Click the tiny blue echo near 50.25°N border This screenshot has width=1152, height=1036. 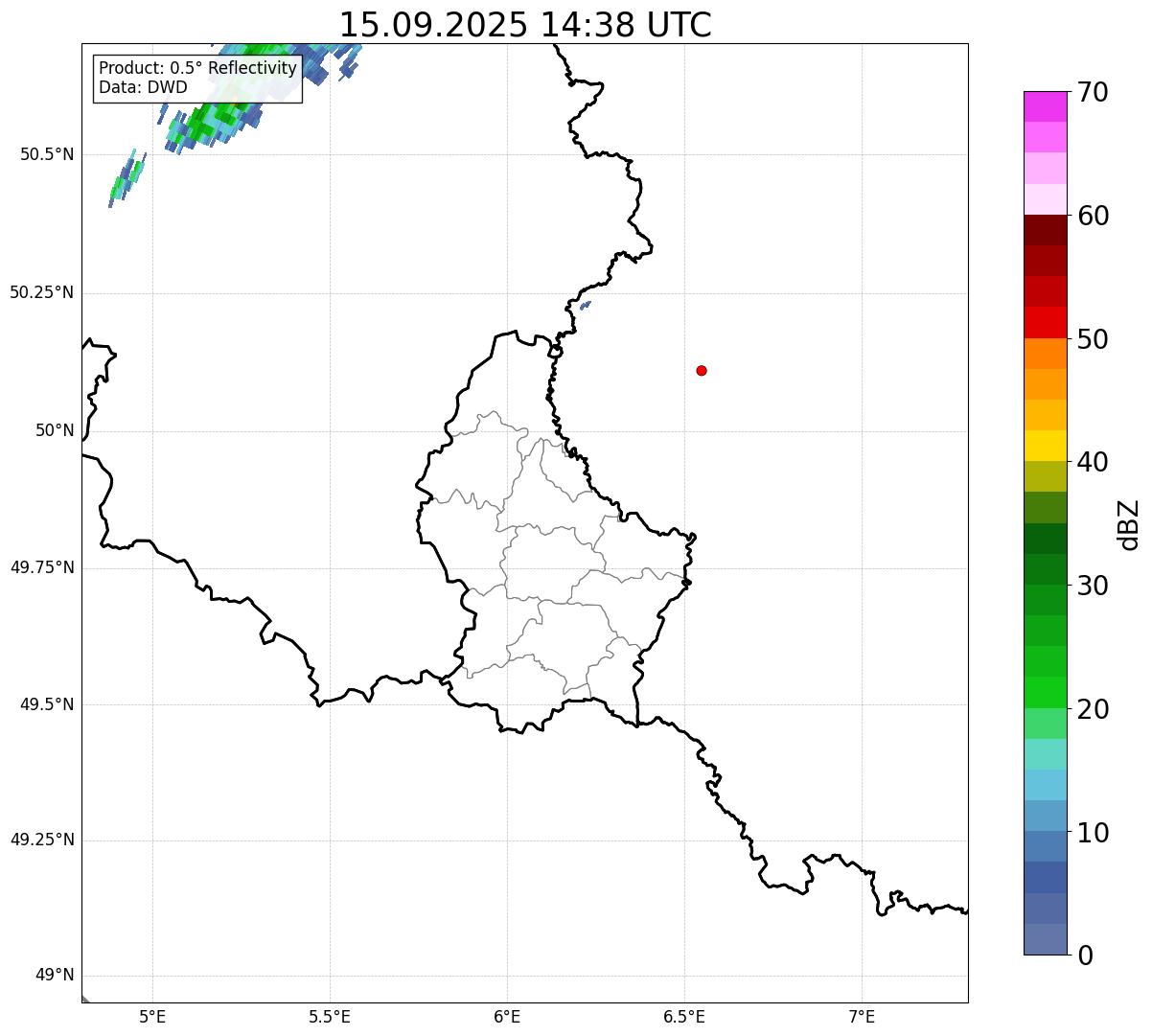click(x=586, y=305)
